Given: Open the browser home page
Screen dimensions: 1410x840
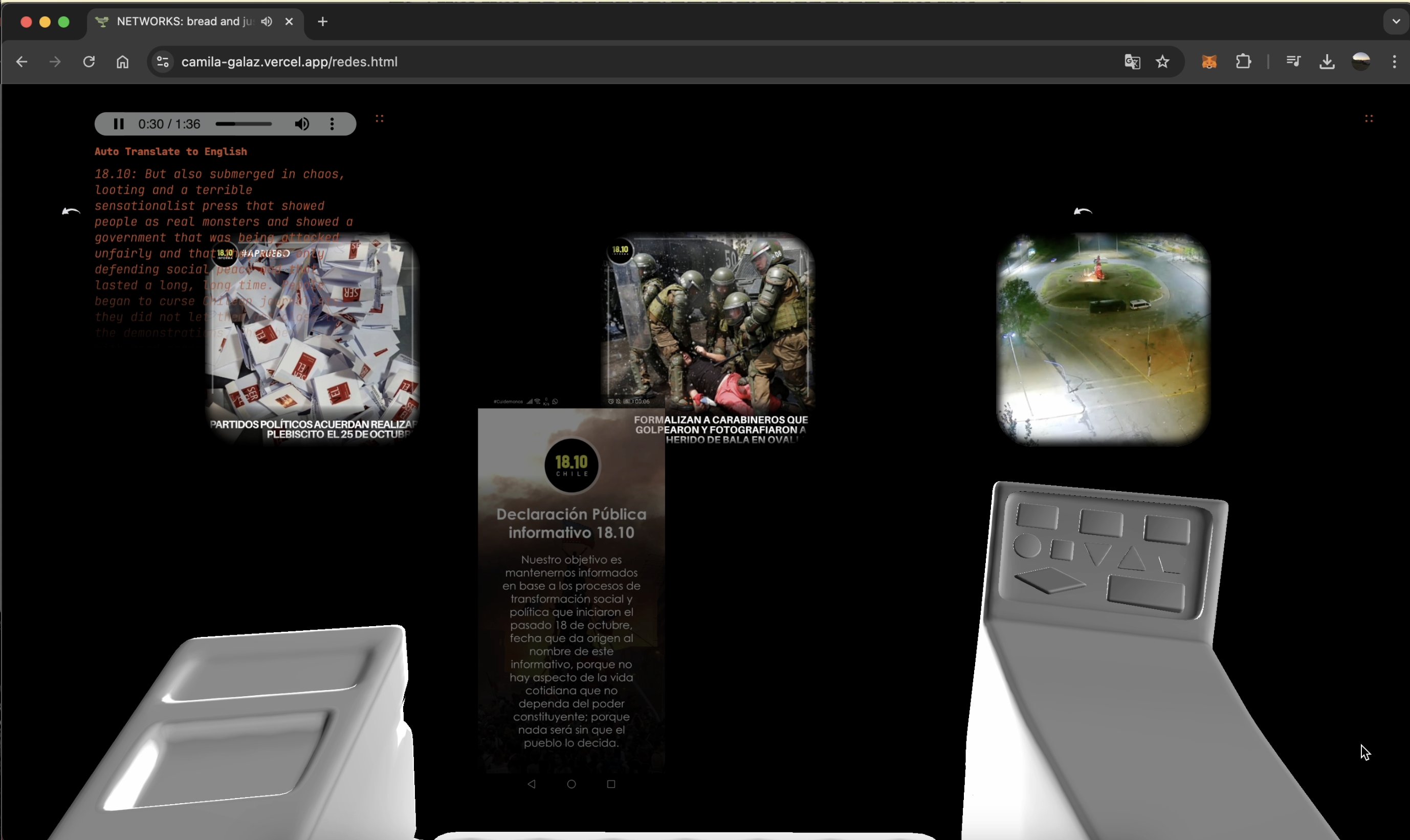Looking at the screenshot, I should (122, 62).
